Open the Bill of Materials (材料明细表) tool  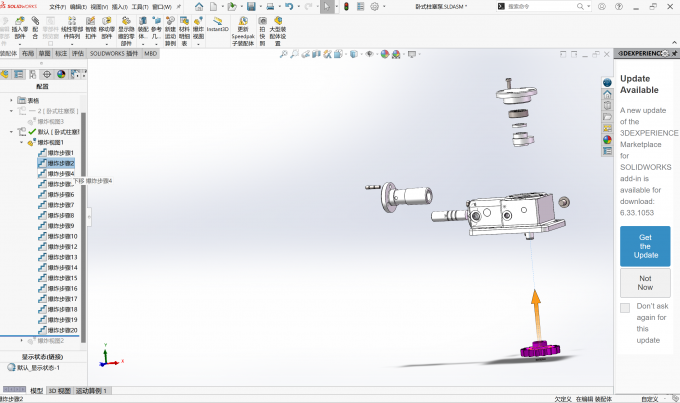point(184,31)
